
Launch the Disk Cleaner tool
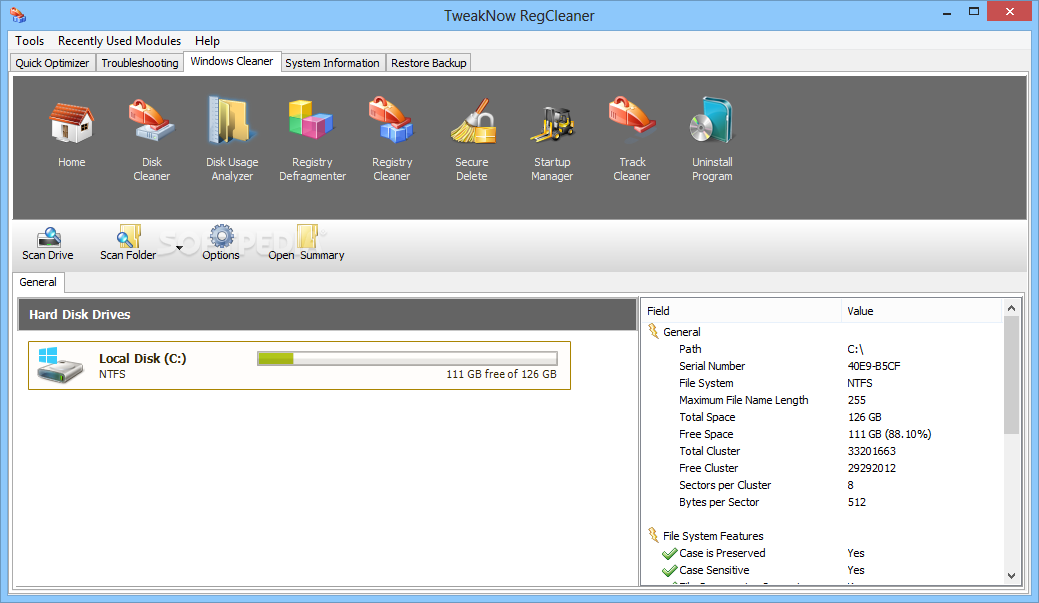pos(151,121)
